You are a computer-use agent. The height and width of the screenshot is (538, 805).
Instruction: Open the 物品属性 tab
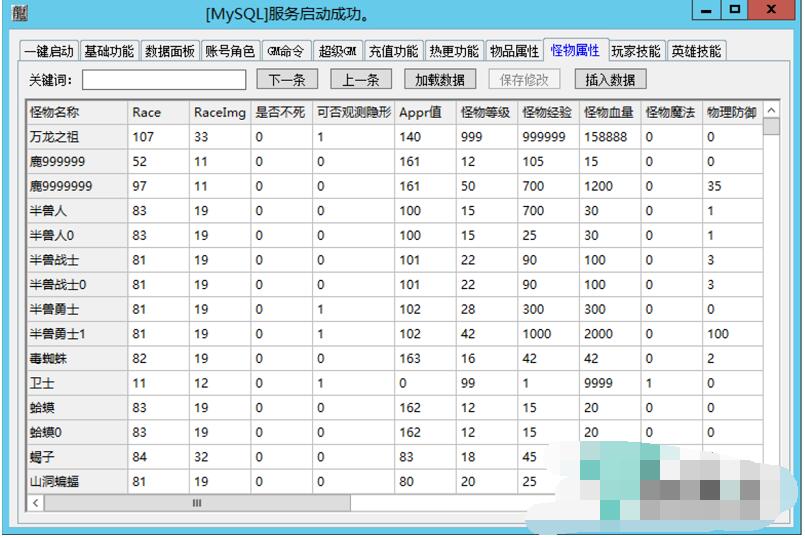pos(514,51)
